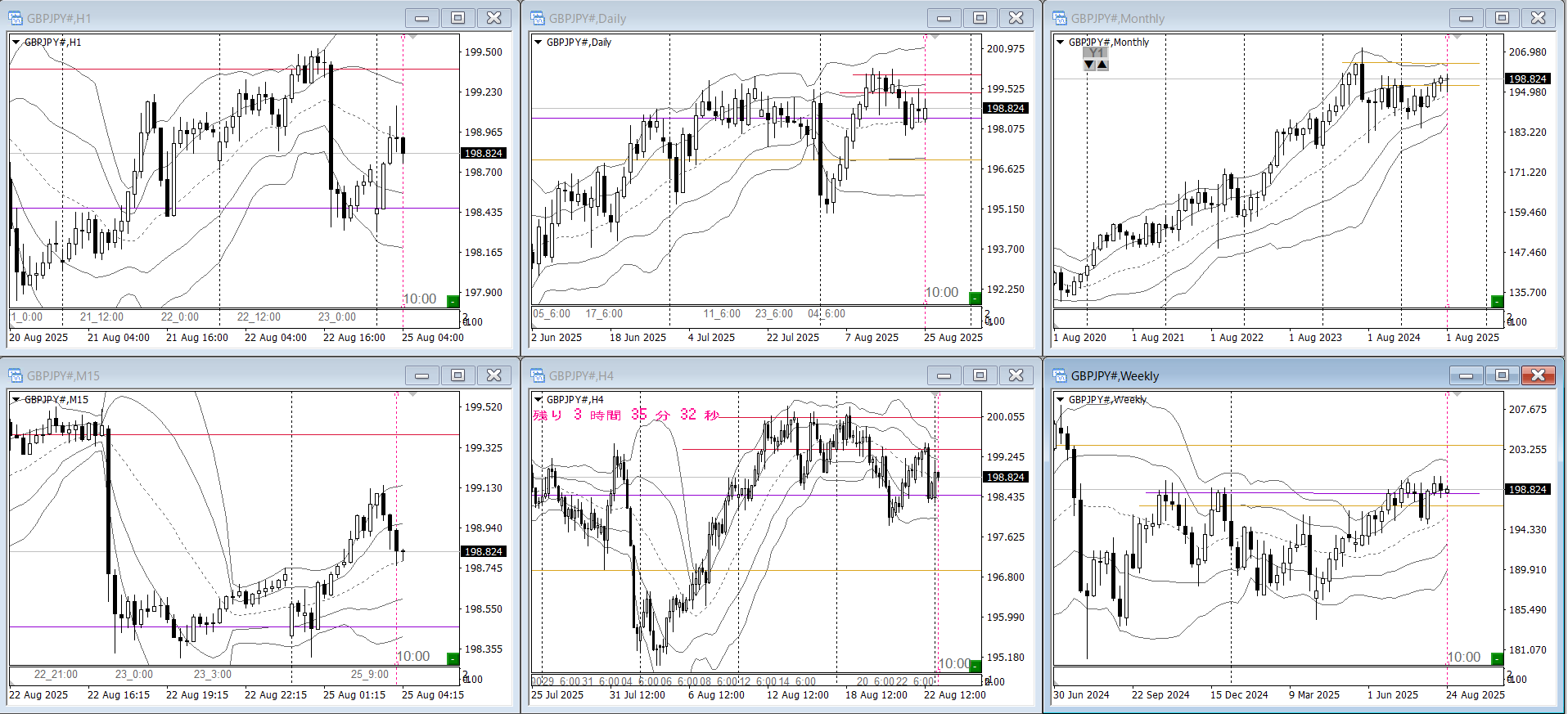1568x714 pixels.
Task: Click the chart icon in the GBPJPY#,Daily title bar
Action: [538, 18]
